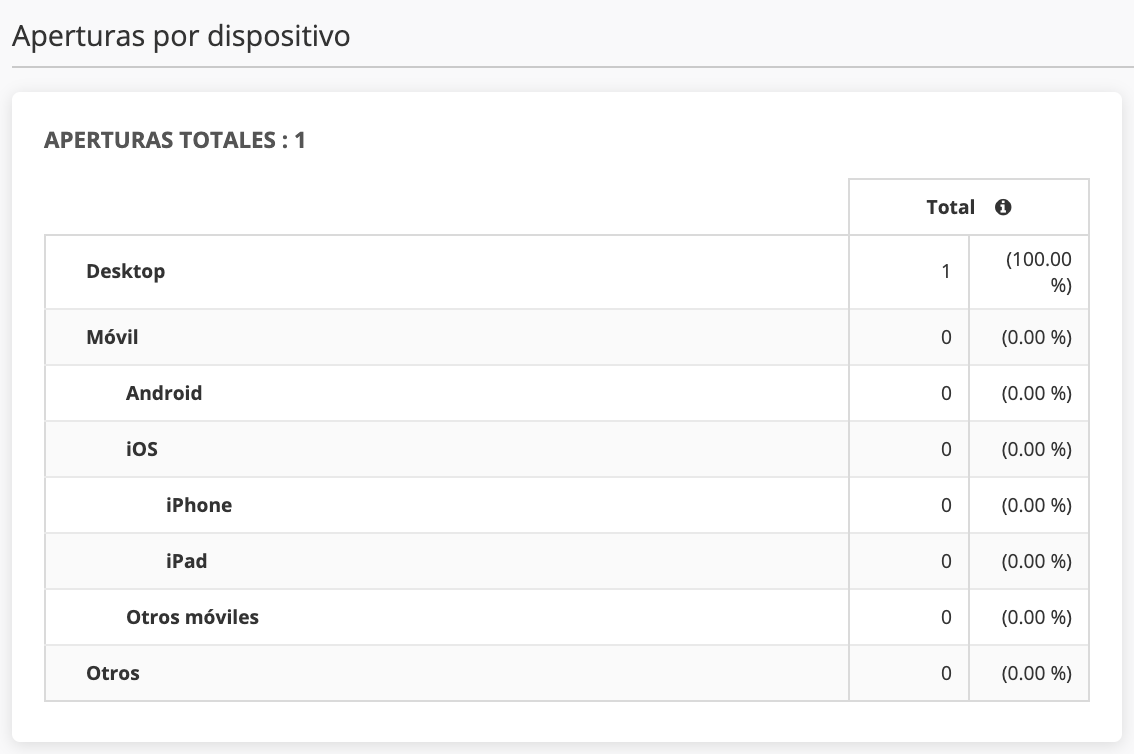Click the Desktop opens count of 1

pos(946,271)
